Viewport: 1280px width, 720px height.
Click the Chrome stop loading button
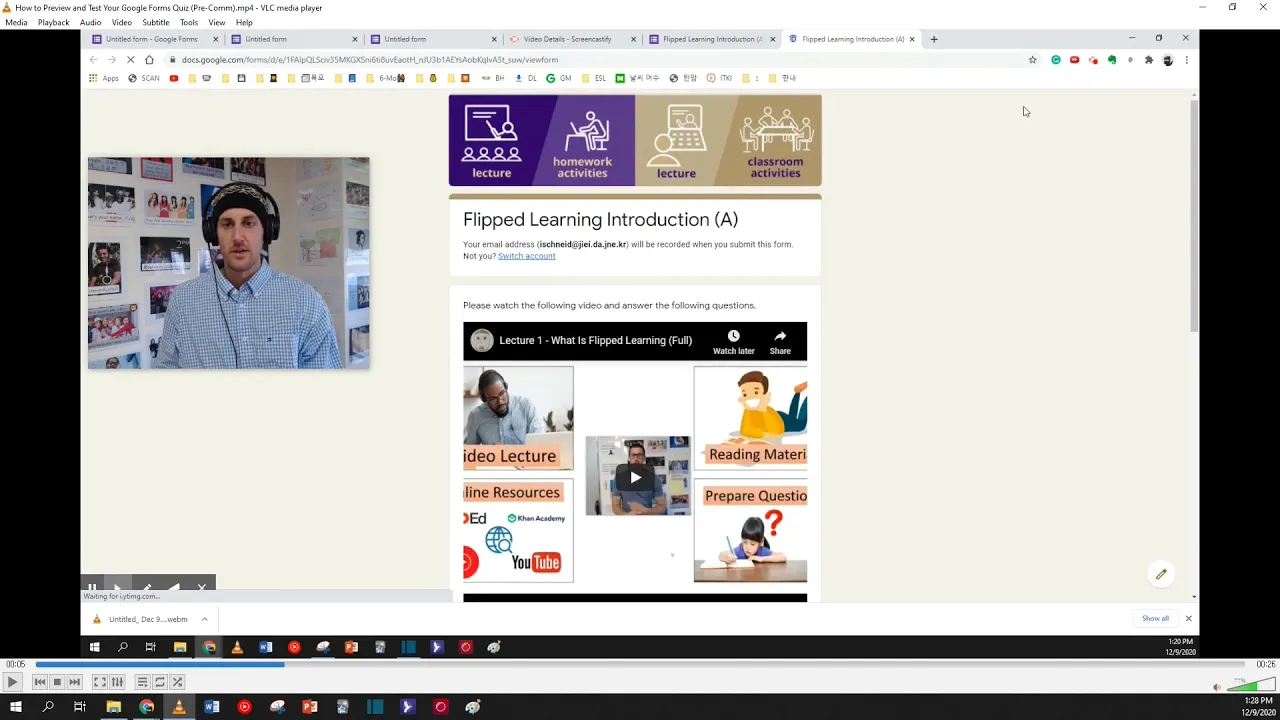(x=130, y=60)
